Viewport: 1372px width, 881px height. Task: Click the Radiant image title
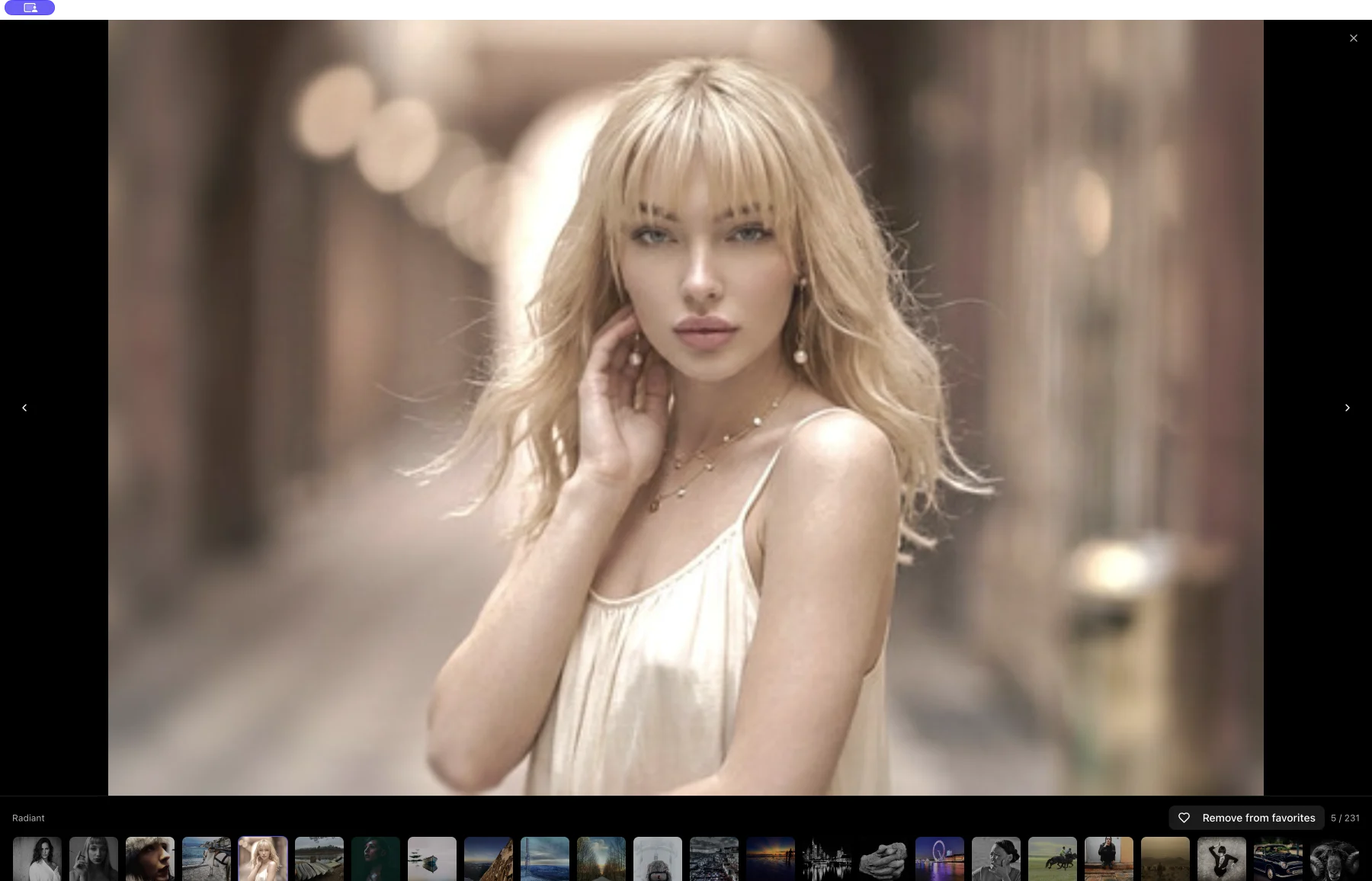click(27, 817)
